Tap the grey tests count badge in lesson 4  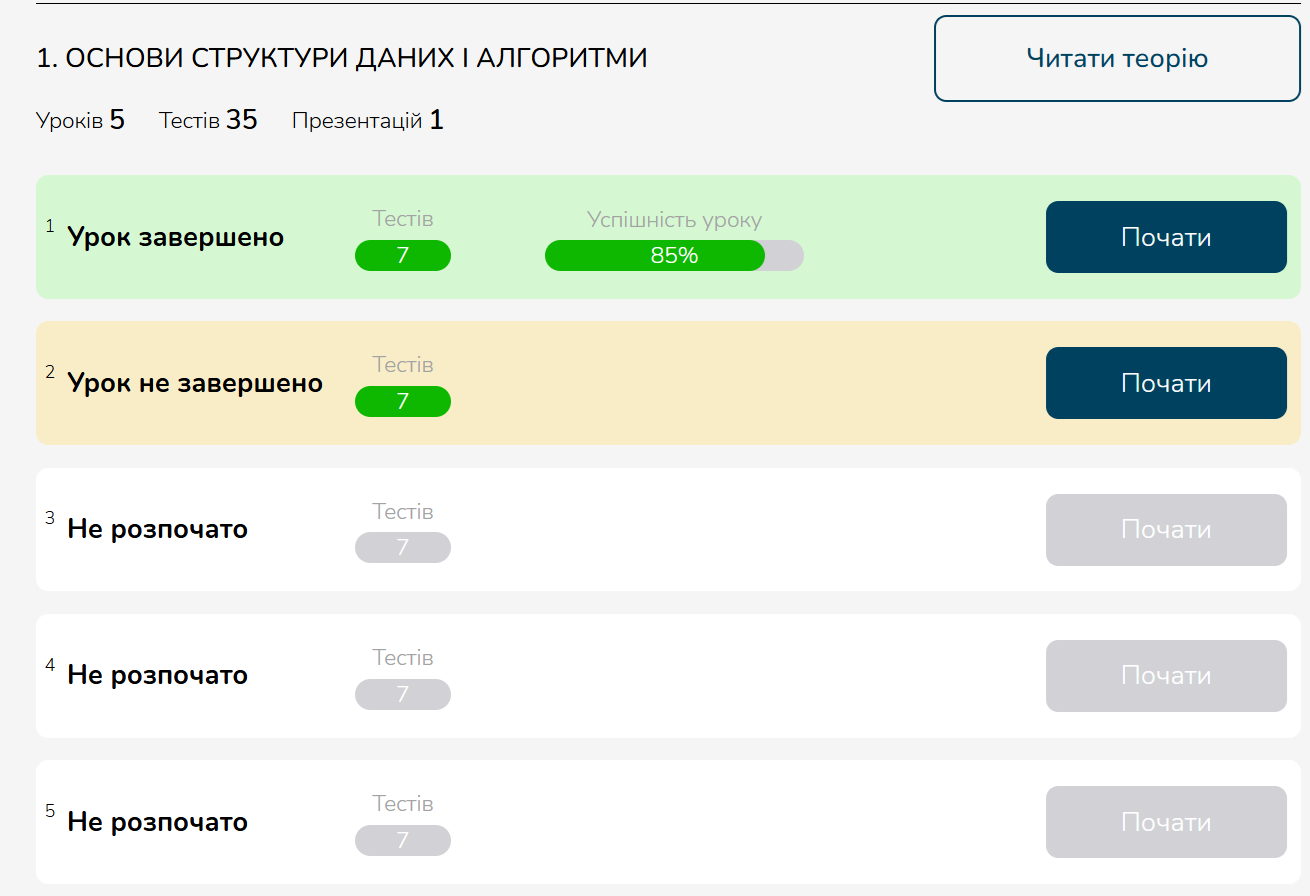click(403, 695)
